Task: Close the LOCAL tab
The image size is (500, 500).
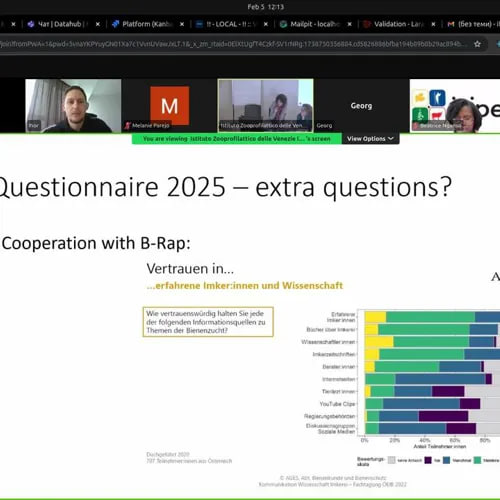Action: (266, 24)
